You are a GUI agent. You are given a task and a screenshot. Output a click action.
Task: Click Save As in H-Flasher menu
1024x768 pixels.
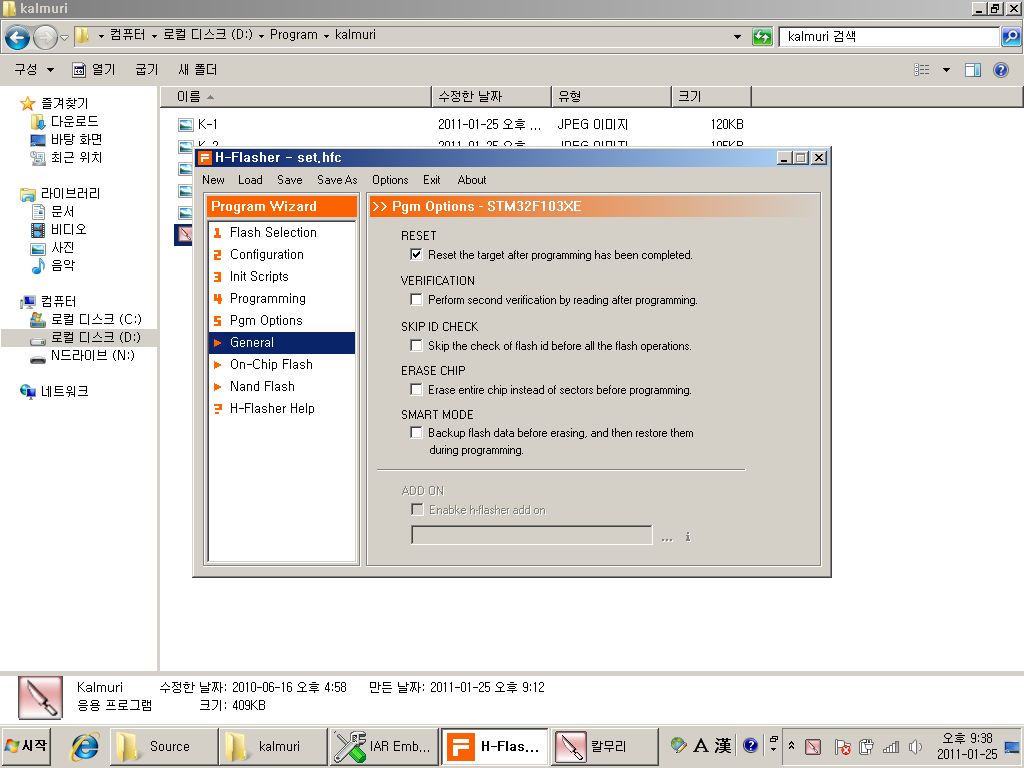(x=337, y=180)
